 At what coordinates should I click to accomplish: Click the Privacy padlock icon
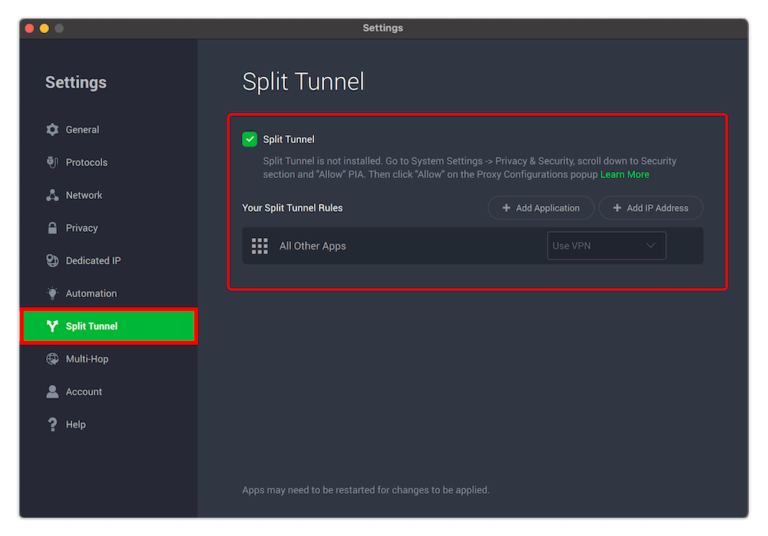click(52, 228)
